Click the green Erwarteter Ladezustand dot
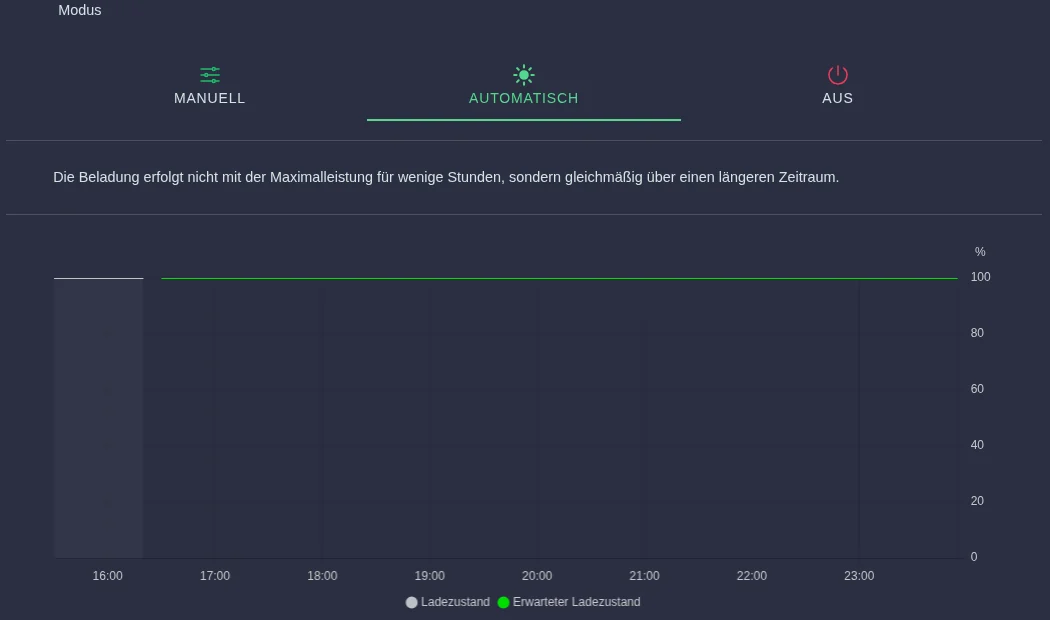1050x620 pixels. [x=504, y=603]
